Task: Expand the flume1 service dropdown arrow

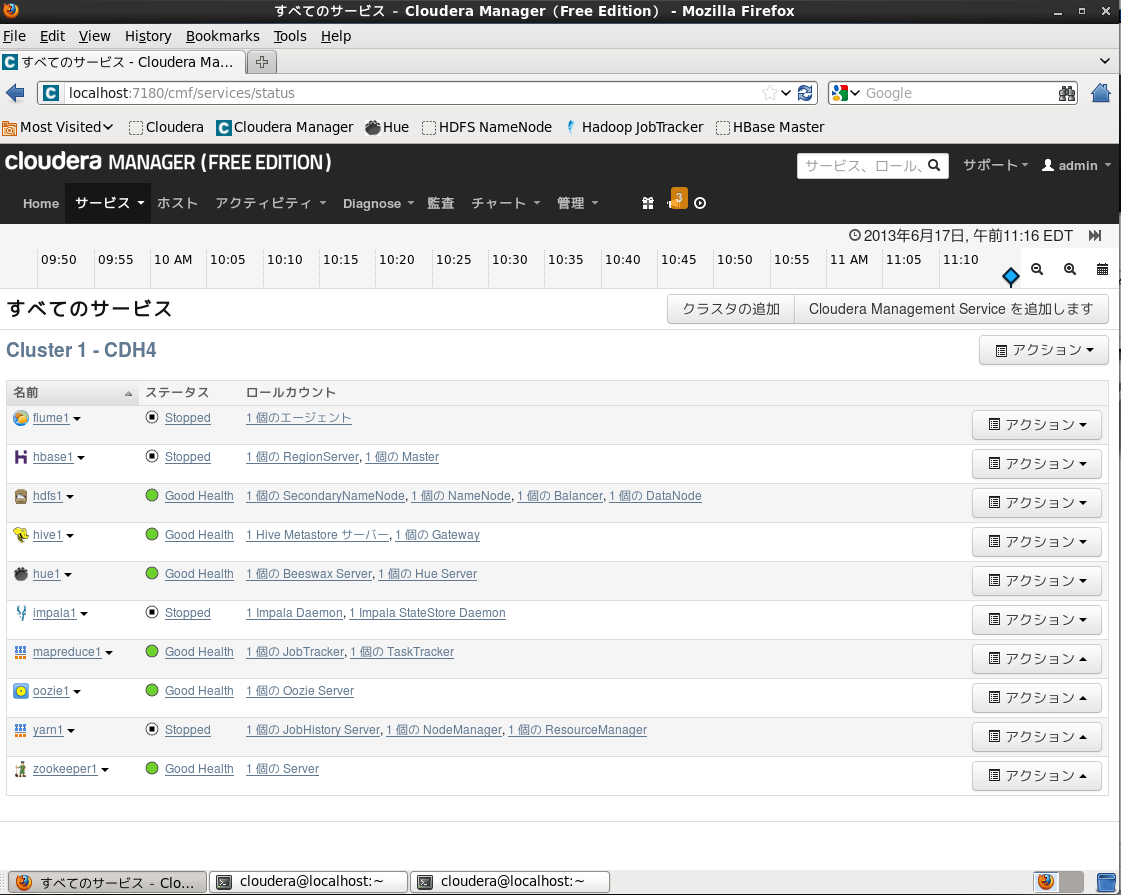Action: 77,419
